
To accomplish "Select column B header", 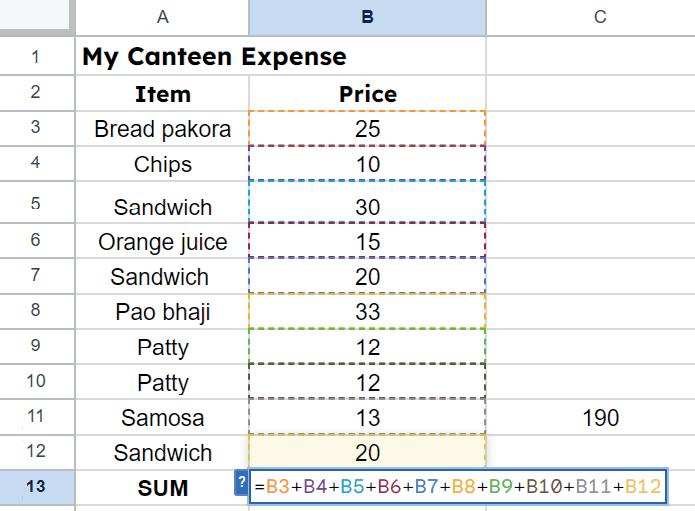I will 367,16.
